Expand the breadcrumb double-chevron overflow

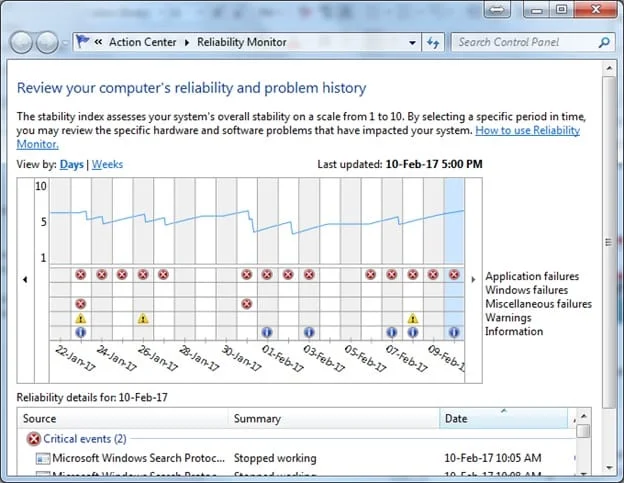(98, 42)
